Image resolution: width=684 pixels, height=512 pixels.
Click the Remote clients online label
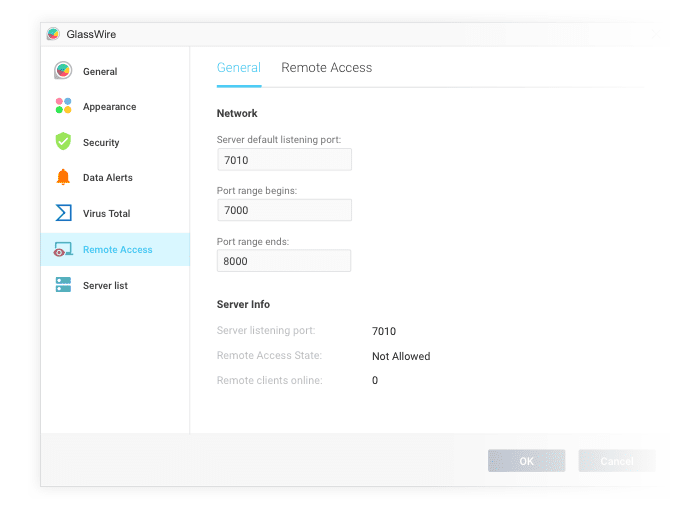tap(270, 380)
